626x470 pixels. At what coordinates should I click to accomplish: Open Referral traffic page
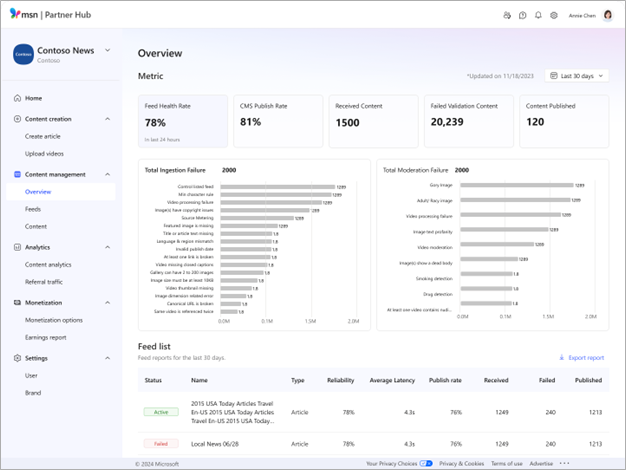[45, 283]
